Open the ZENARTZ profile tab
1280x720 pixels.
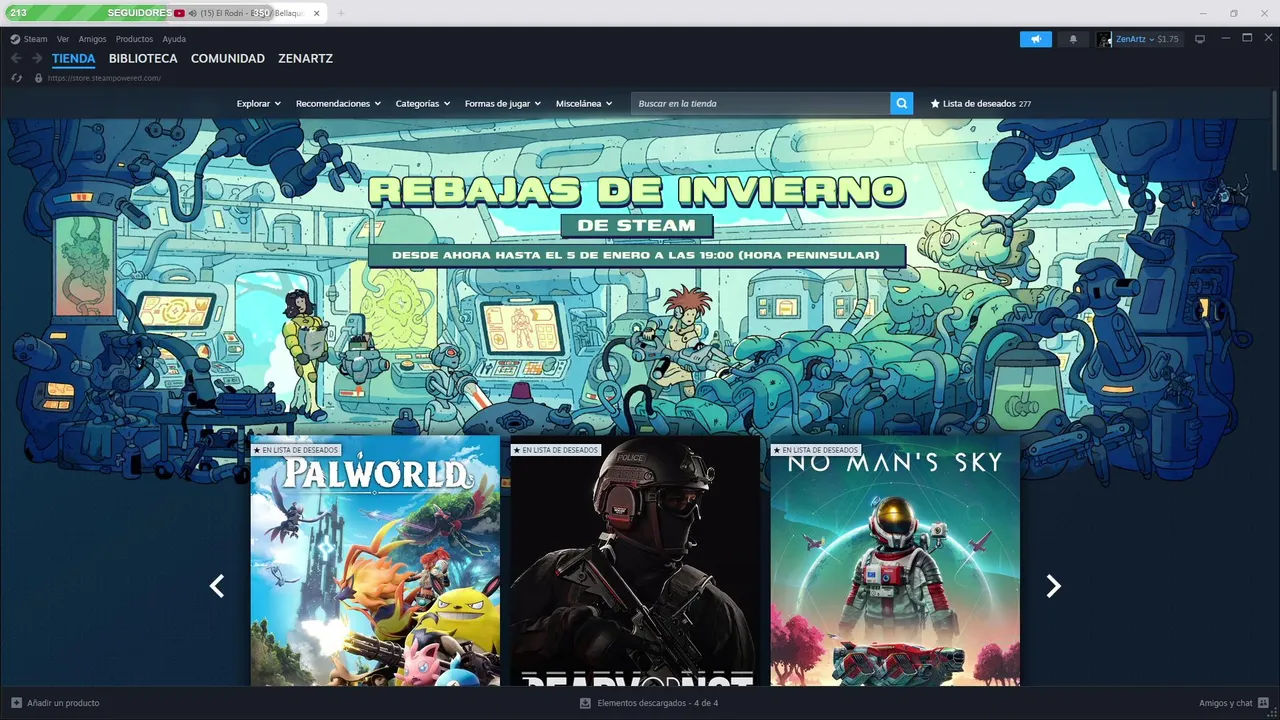(x=305, y=58)
